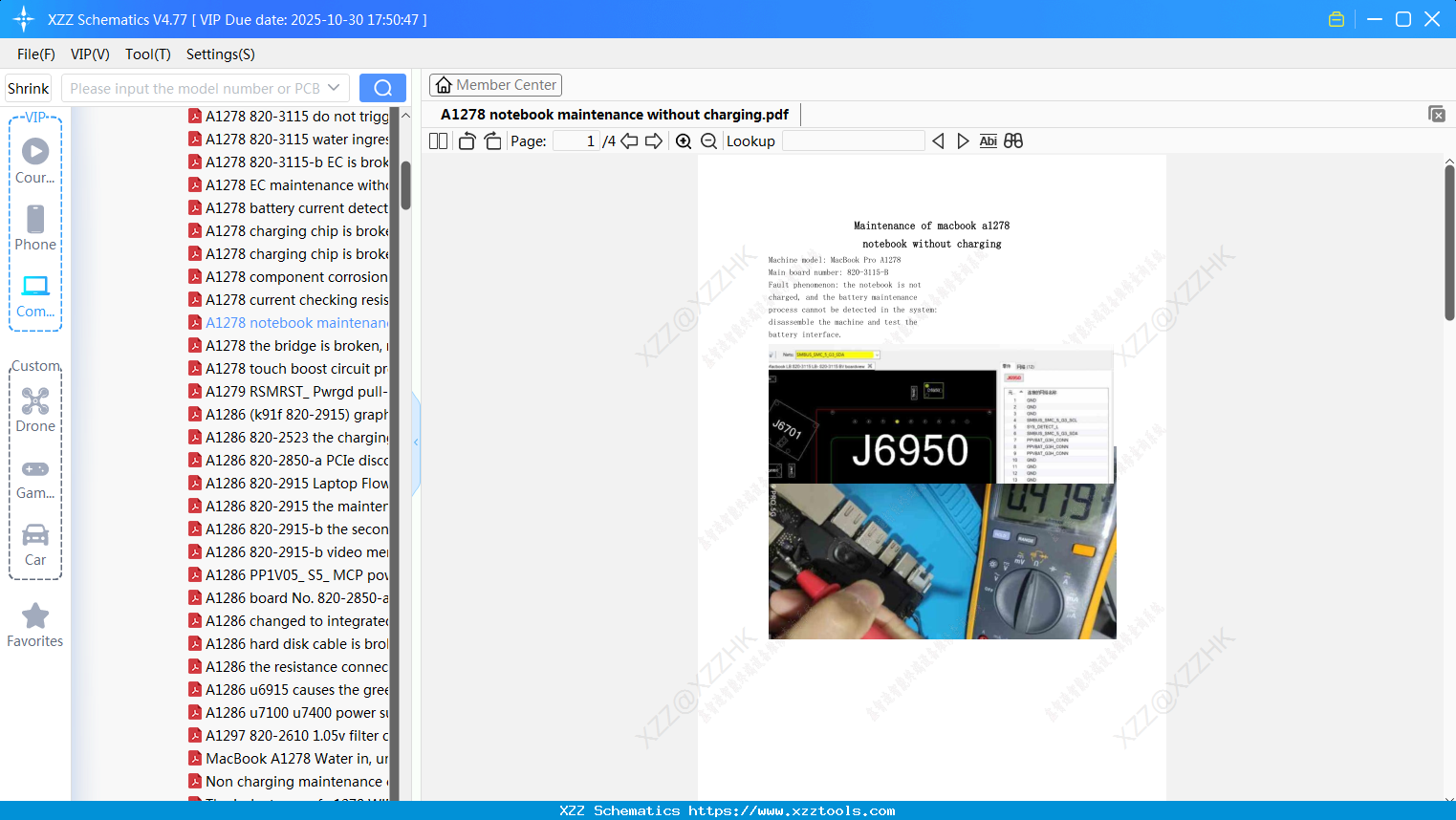Click the Lookup text field
Image resolution: width=1456 pixels, height=820 pixels.
coord(854,141)
